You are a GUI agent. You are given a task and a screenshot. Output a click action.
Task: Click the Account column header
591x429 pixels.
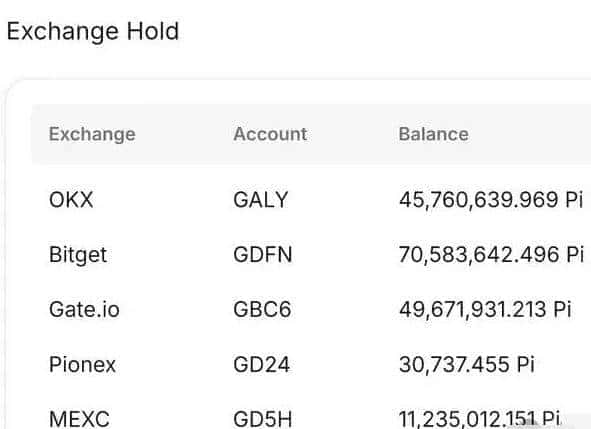tap(270, 134)
